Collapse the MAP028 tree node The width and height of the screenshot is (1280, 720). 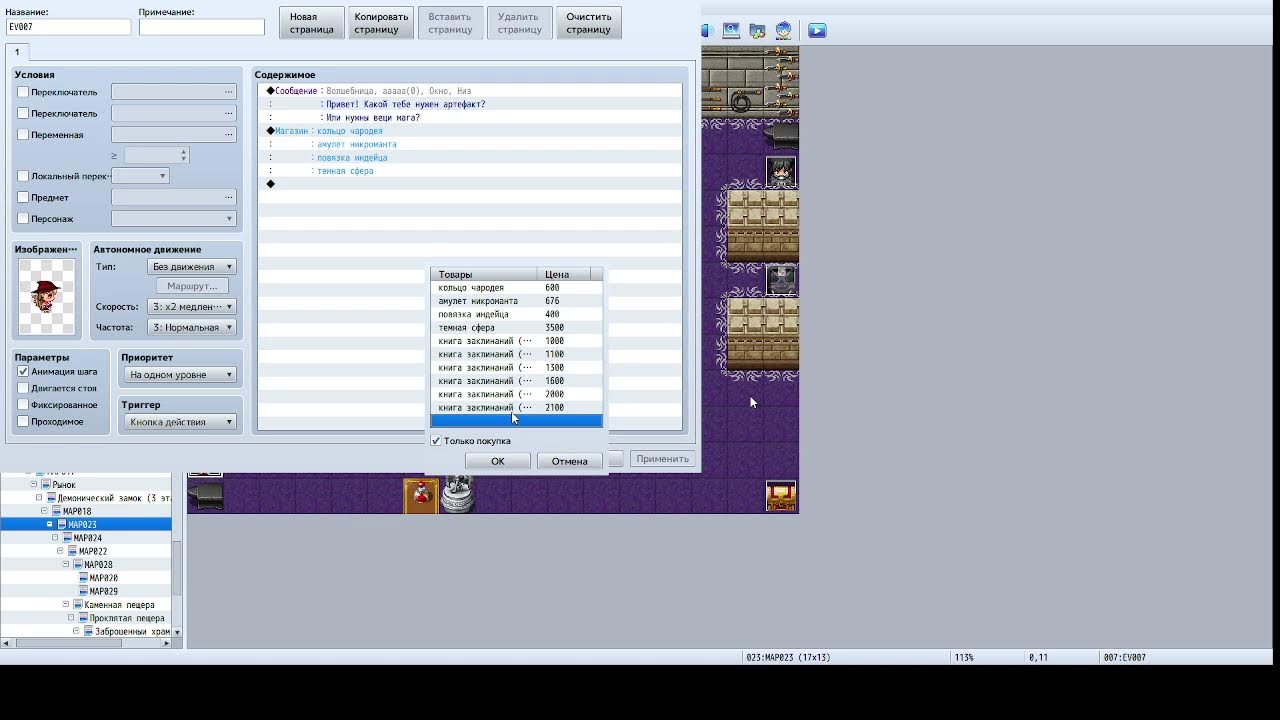66,565
